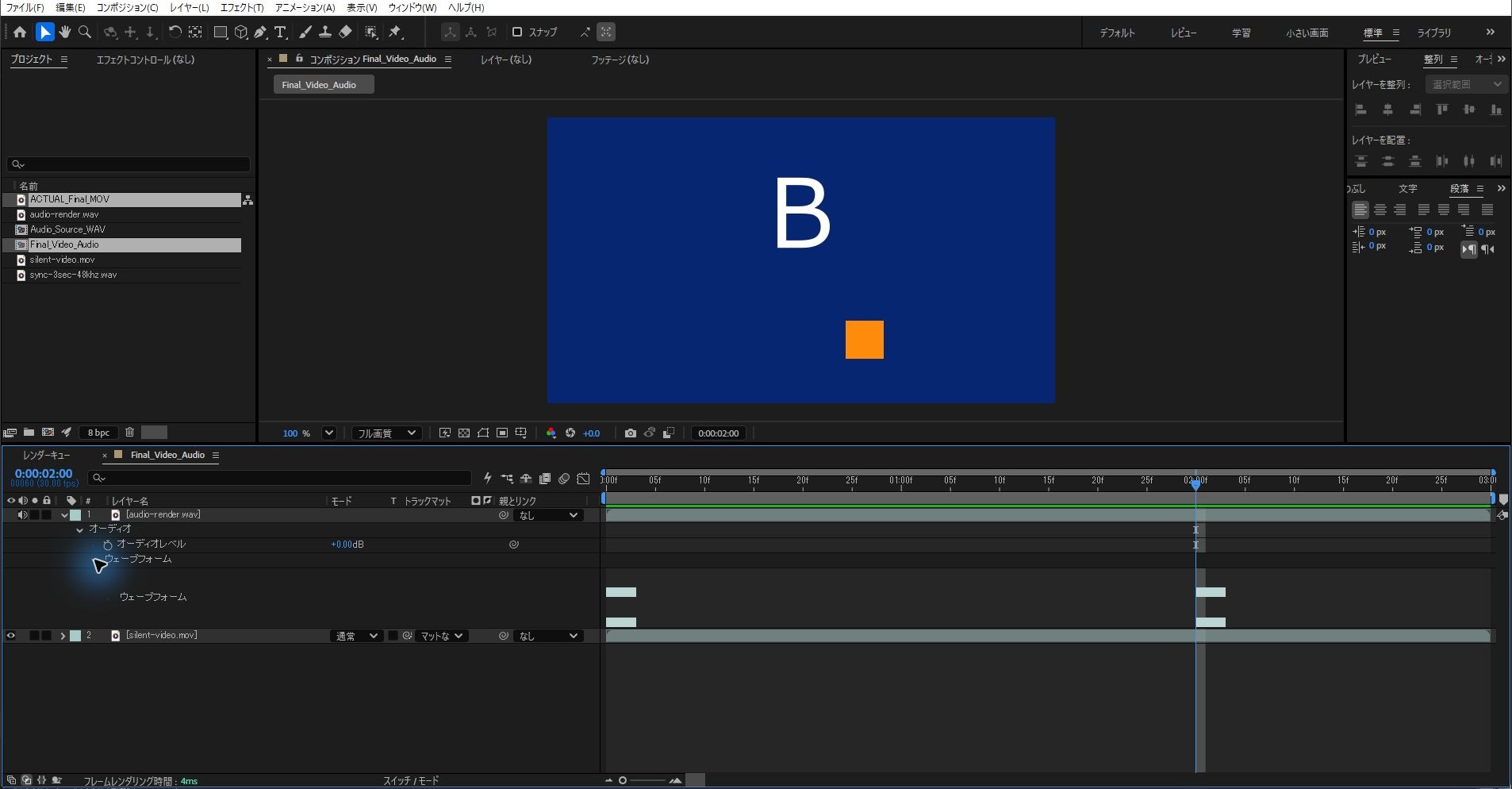Screen dimensions: 1512x789
Task: Take a snapshot with camera icon
Action: [630, 433]
